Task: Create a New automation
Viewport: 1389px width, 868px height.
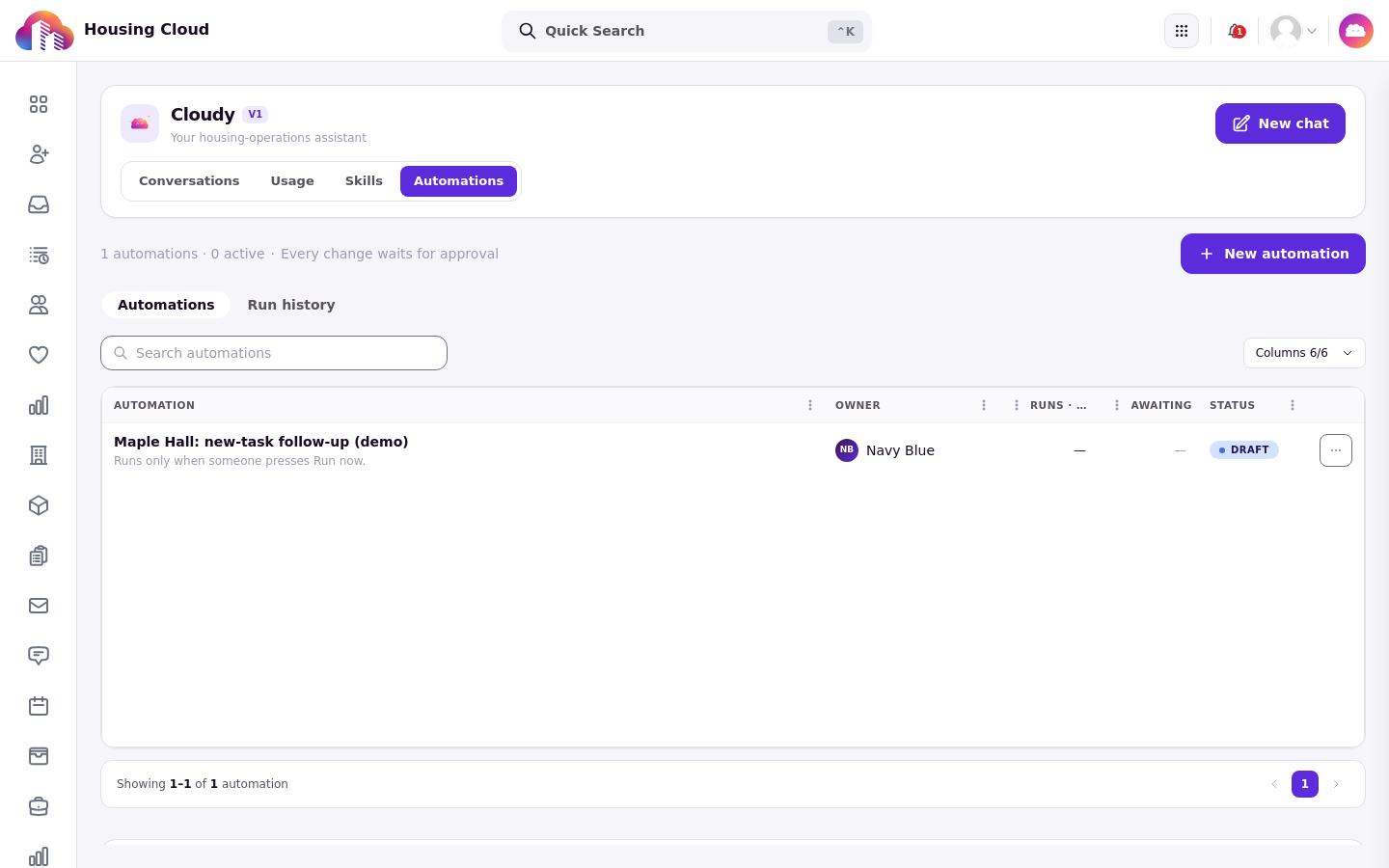Action: click(1273, 254)
